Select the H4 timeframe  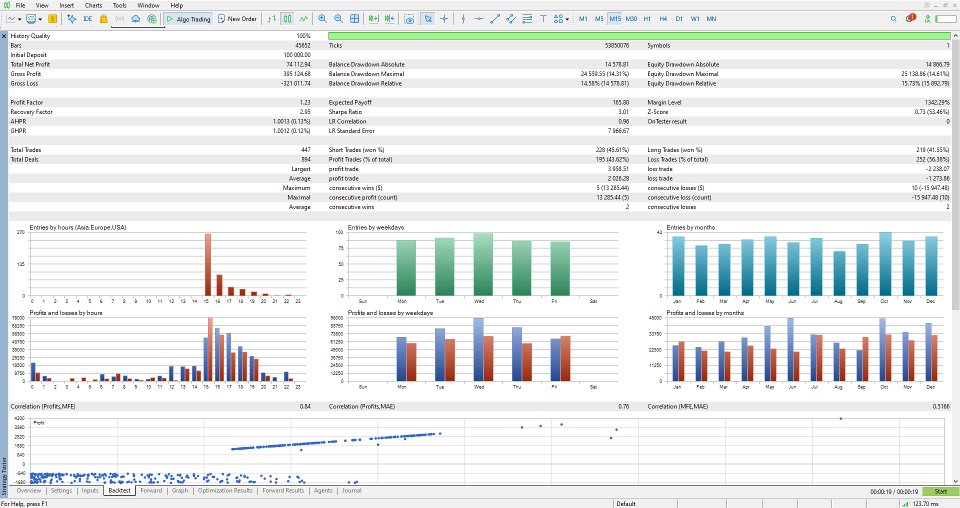tap(663, 19)
